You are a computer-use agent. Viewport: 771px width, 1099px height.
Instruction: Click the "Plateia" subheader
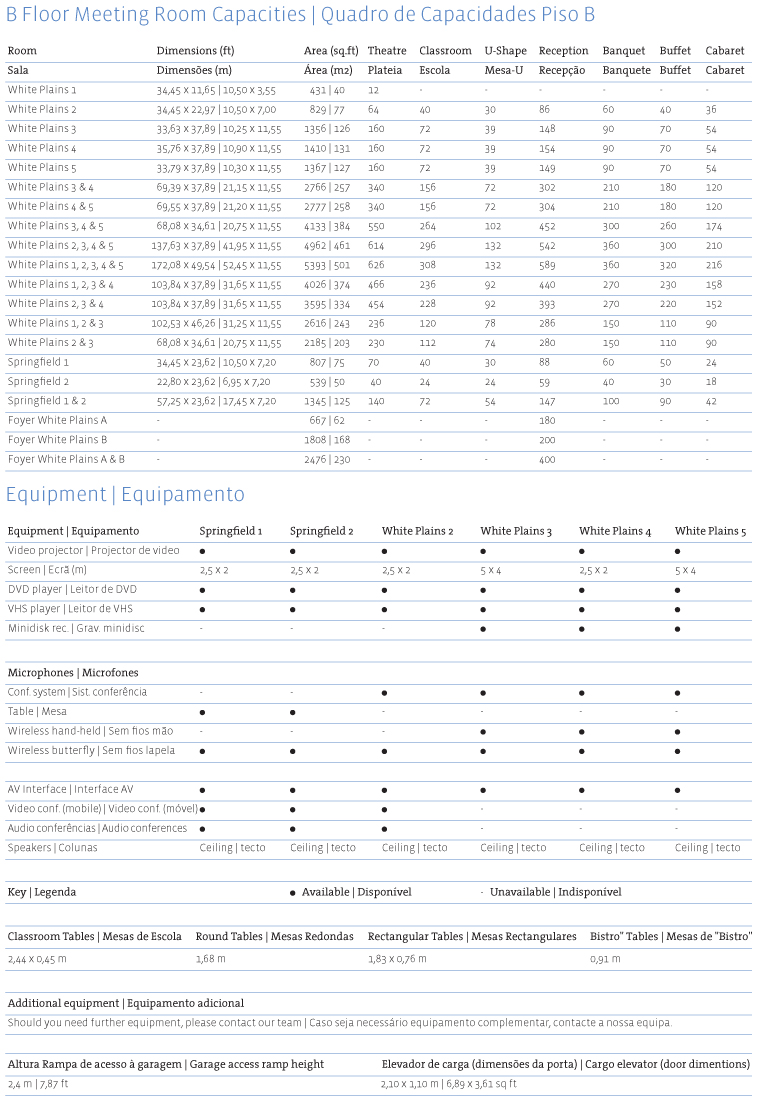[x=385, y=70]
